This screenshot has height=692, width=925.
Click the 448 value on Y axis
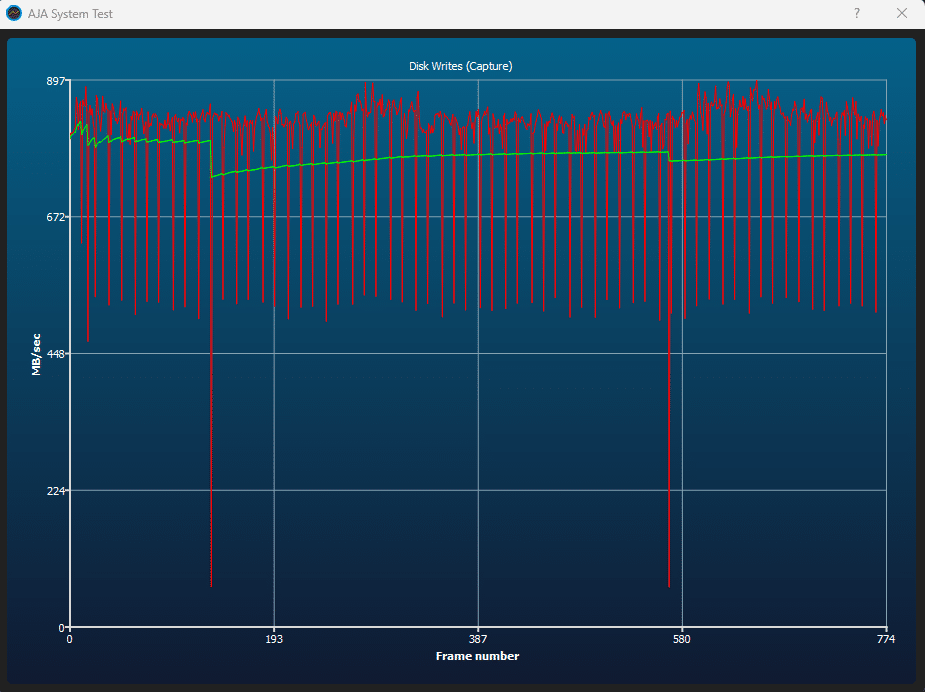[x=55, y=354]
